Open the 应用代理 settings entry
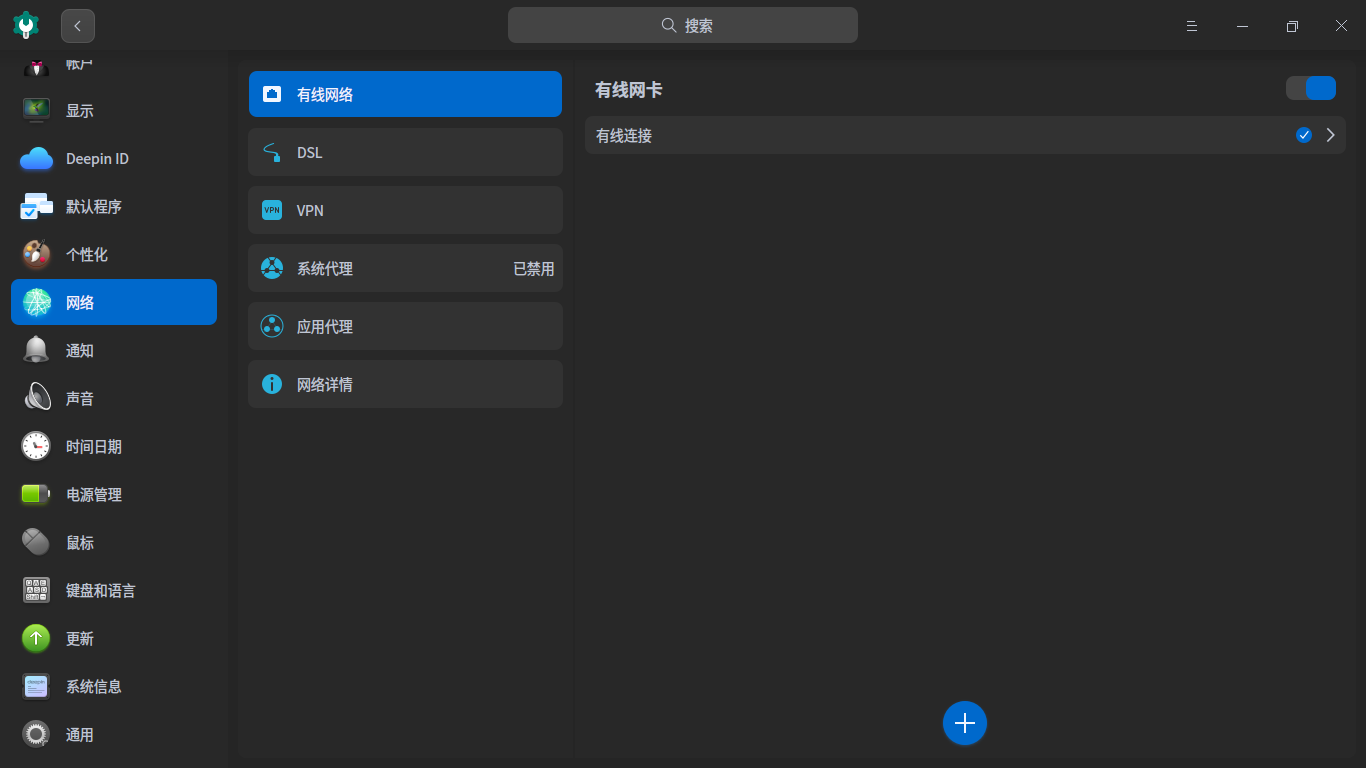The height and width of the screenshot is (768, 1366). [x=405, y=326]
